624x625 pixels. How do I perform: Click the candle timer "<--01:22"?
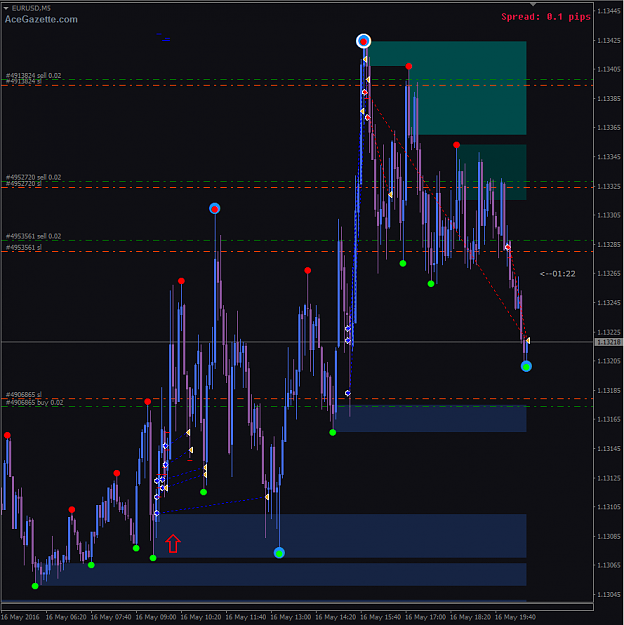557,274
